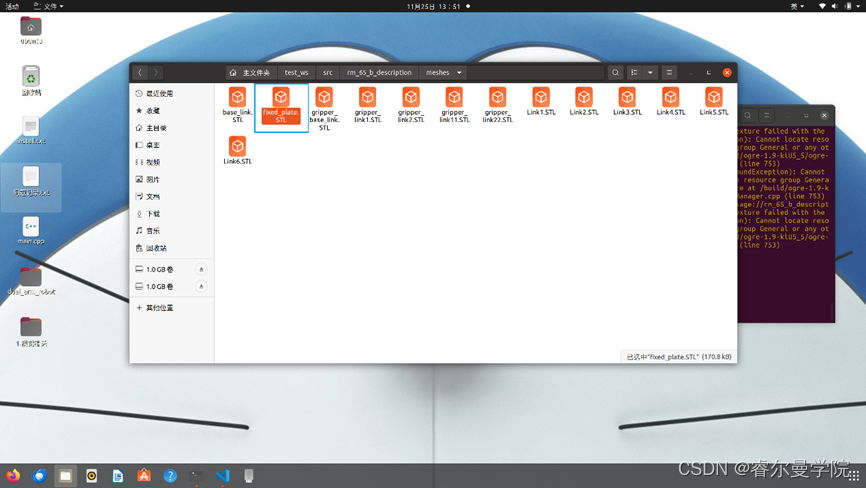This screenshot has width=866, height=488.
Task: Open 其他位置 in the sidebar
Action: tap(172, 307)
